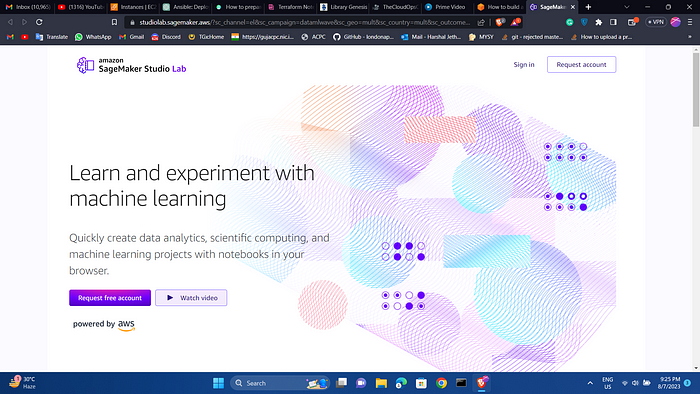This screenshot has height=394, width=700.
Task: Click the address bar URL field
Action: pos(304,22)
